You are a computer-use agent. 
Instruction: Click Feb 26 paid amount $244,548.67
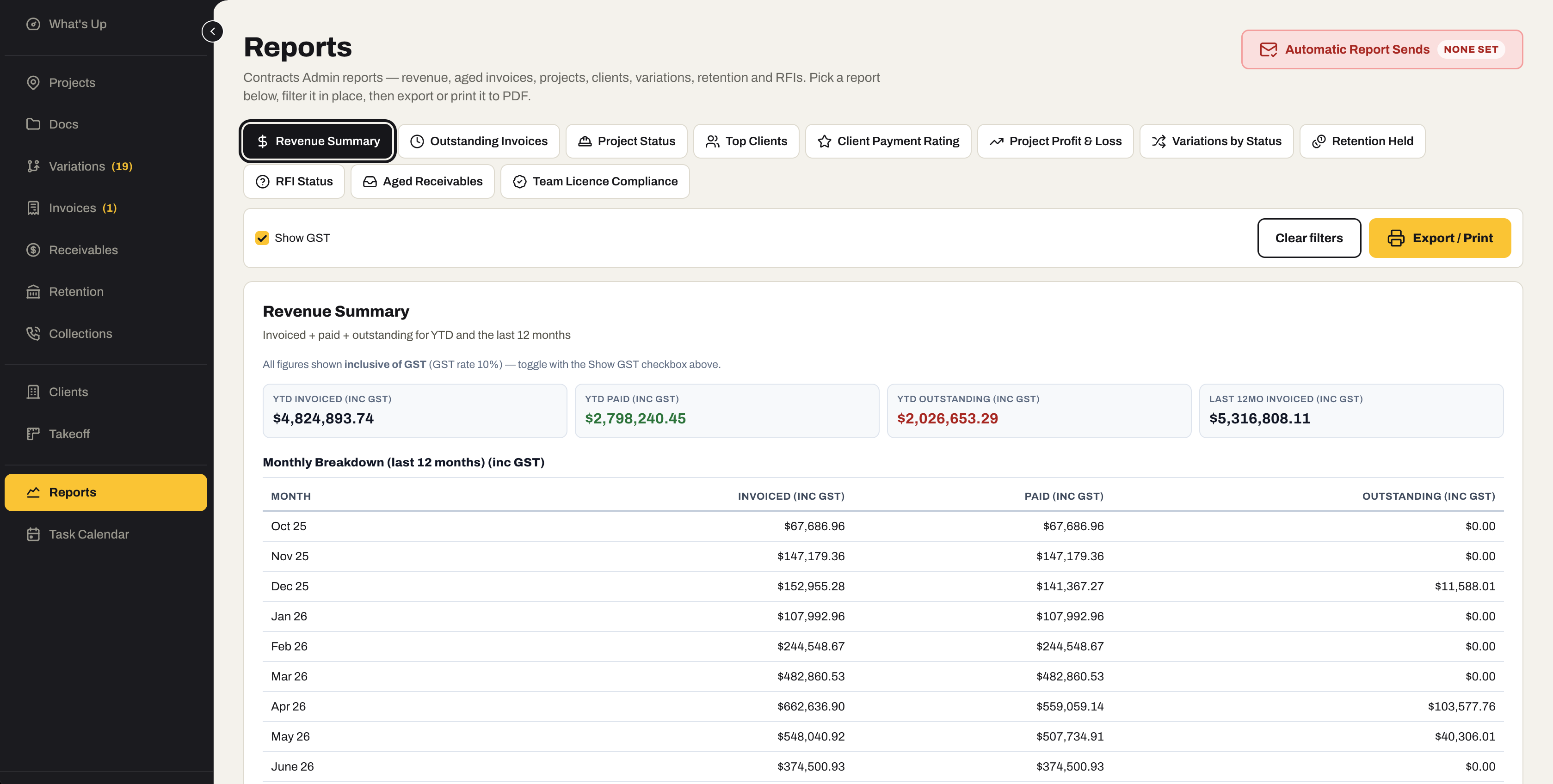tap(1070, 647)
